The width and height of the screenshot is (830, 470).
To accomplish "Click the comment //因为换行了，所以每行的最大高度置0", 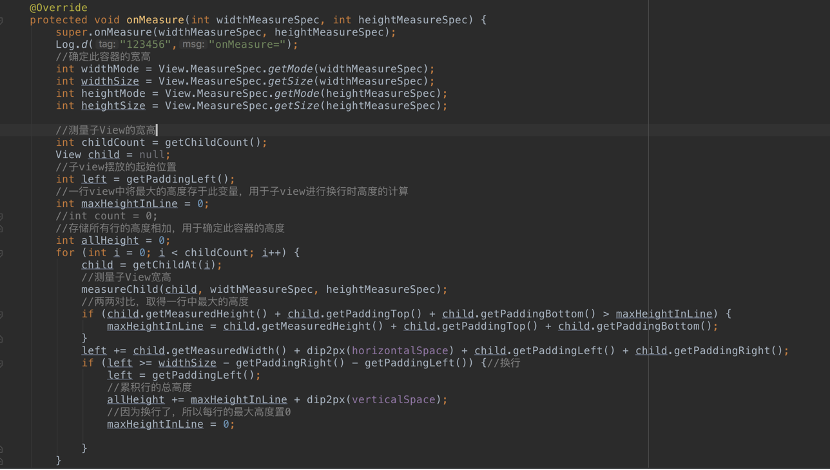I will tap(199, 411).
